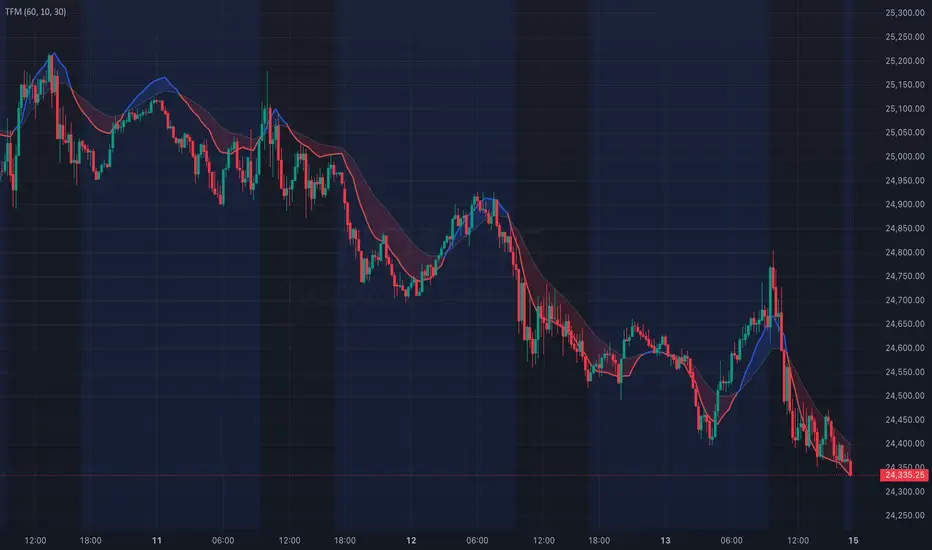Click the 24,850.00 price axis label
Screen dimensions: 932x550
[905, 228]
